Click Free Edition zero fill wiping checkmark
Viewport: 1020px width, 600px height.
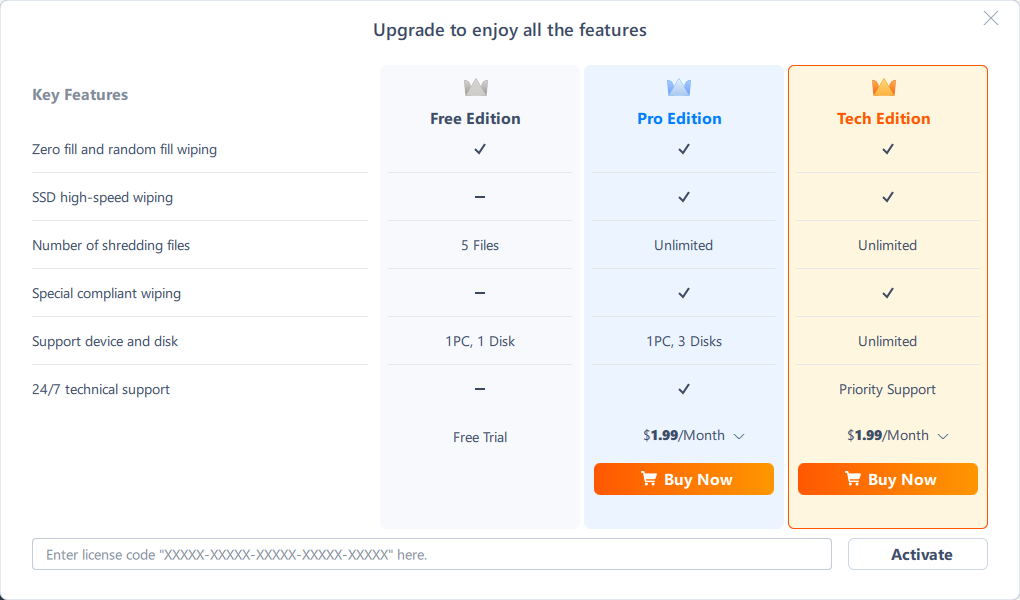point(480,149)
